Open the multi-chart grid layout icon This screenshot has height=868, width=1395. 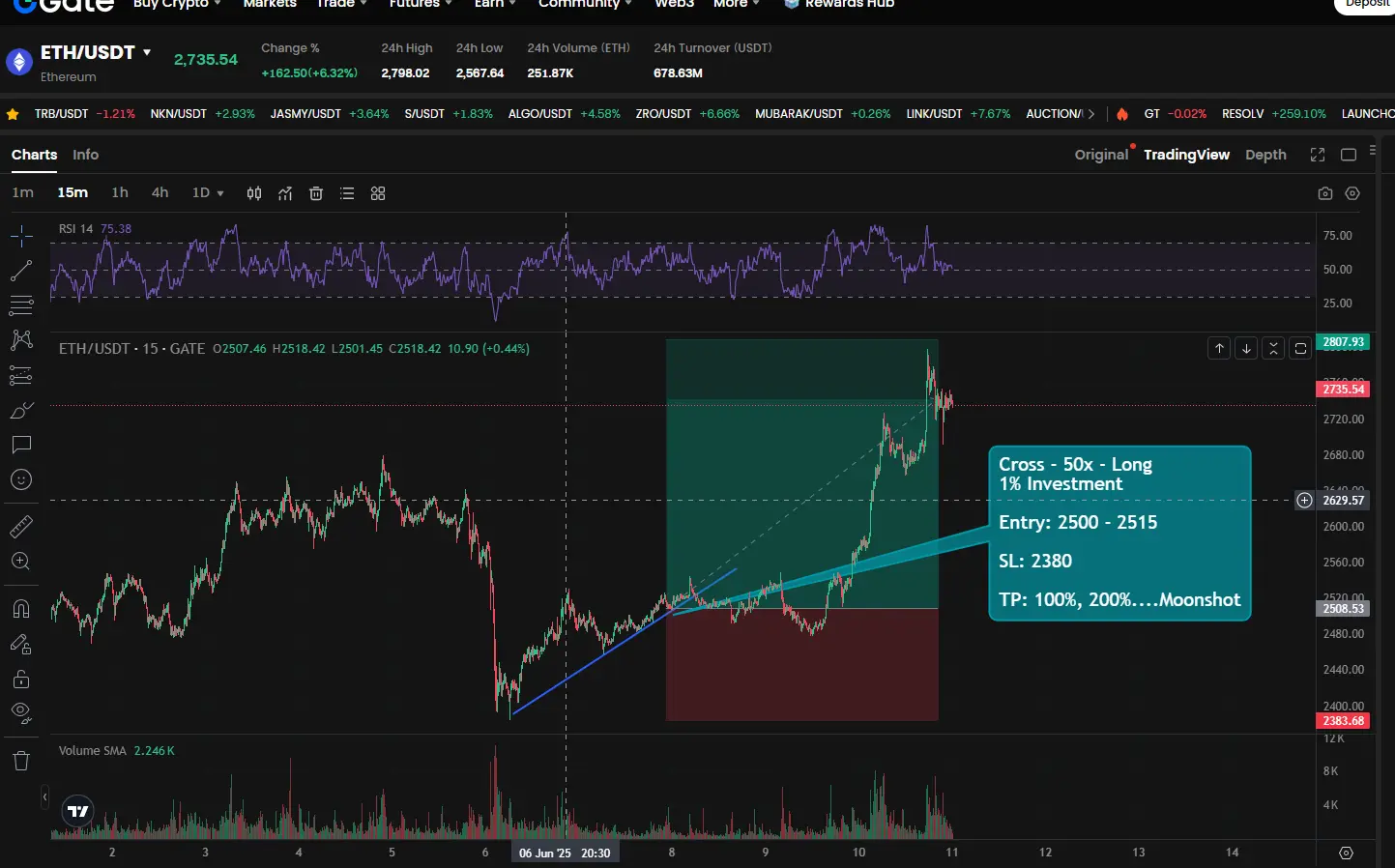click(x=378, y=193)
